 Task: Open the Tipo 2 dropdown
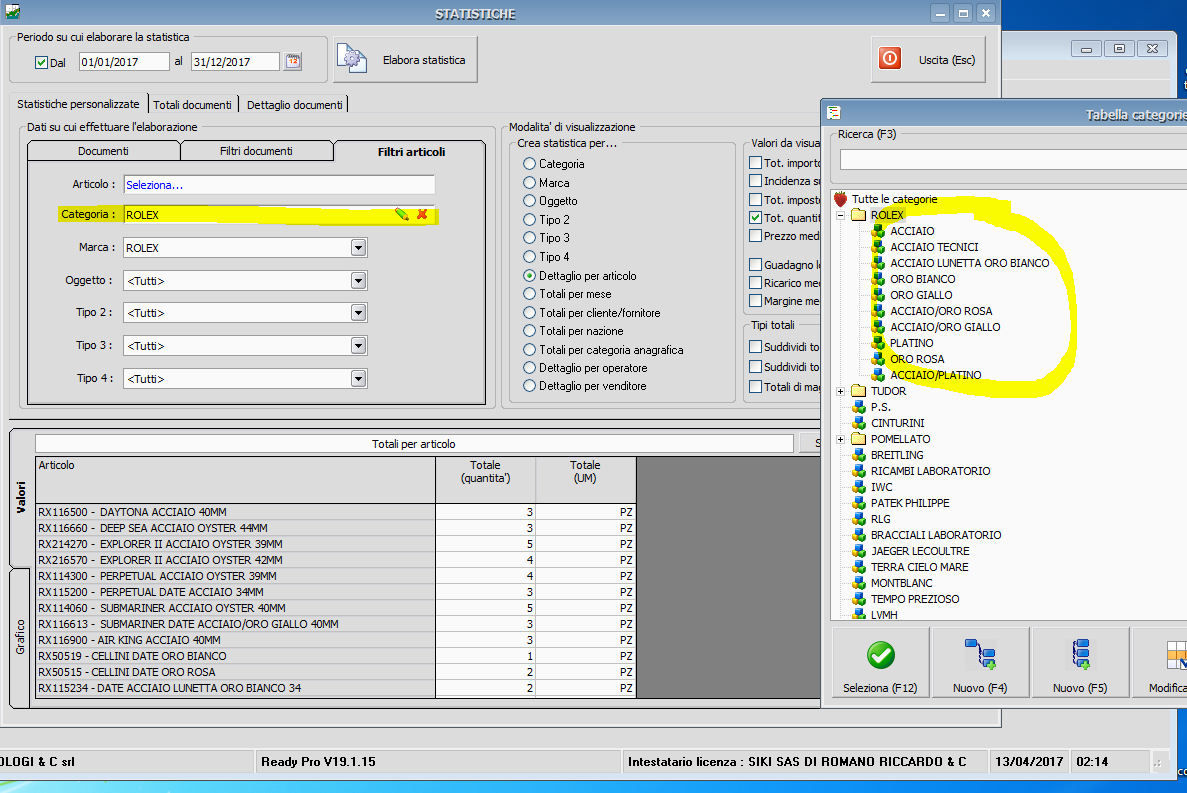click(359, 313)
